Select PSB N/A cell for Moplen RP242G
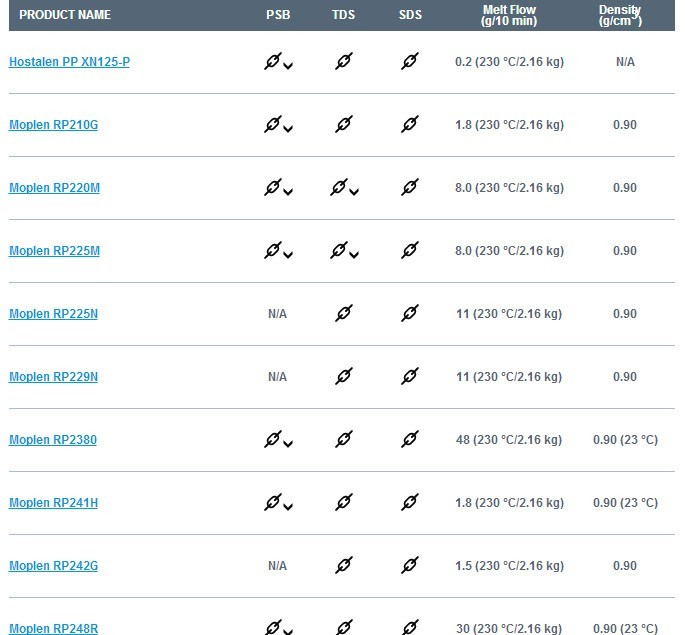Image resolution: width=685 pixels, height=635 pixels. pyautogui.click(x=277, y=566)
